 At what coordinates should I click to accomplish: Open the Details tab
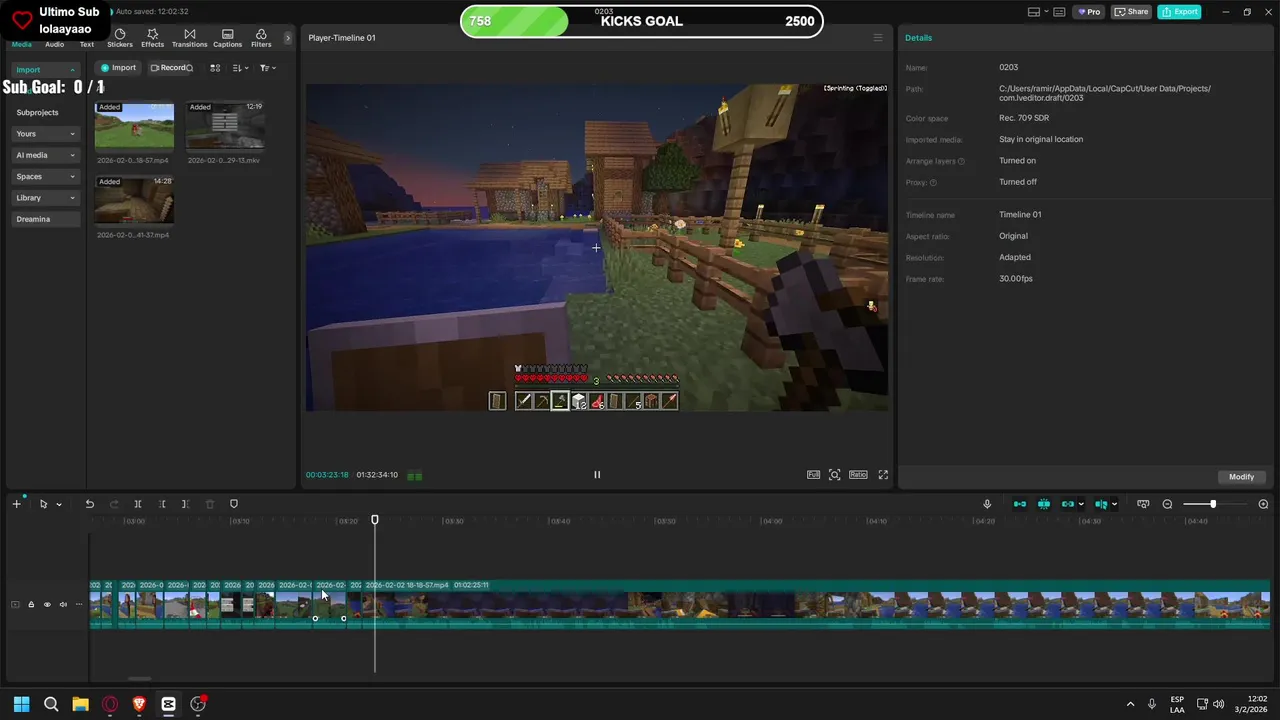pos(918,38)
